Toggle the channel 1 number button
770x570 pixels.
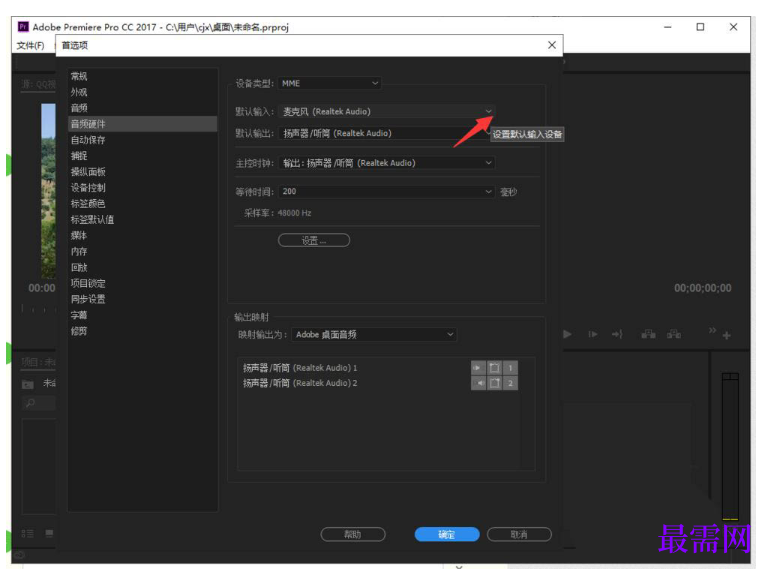(510, 368)
